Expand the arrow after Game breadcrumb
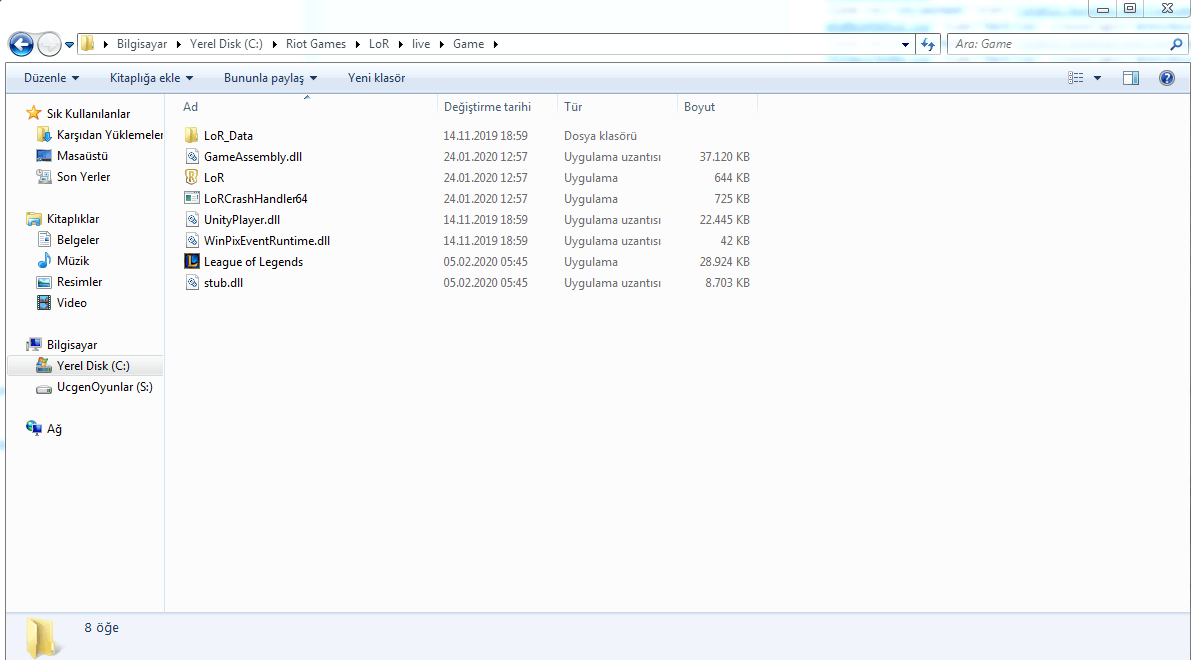 495,44
